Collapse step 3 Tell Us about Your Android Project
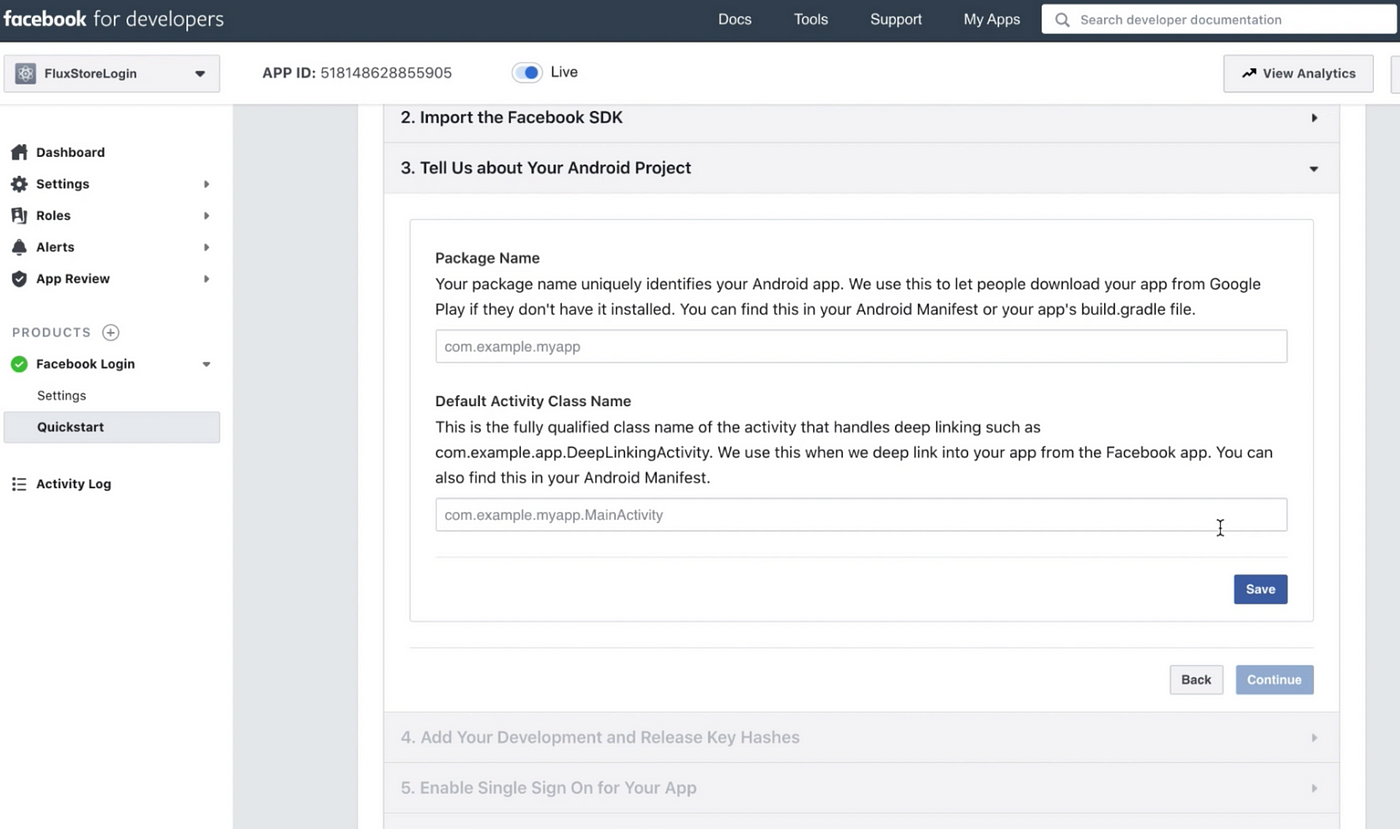Image resolution: width=1400 pixels, height=829 pixels. (861, 168)
